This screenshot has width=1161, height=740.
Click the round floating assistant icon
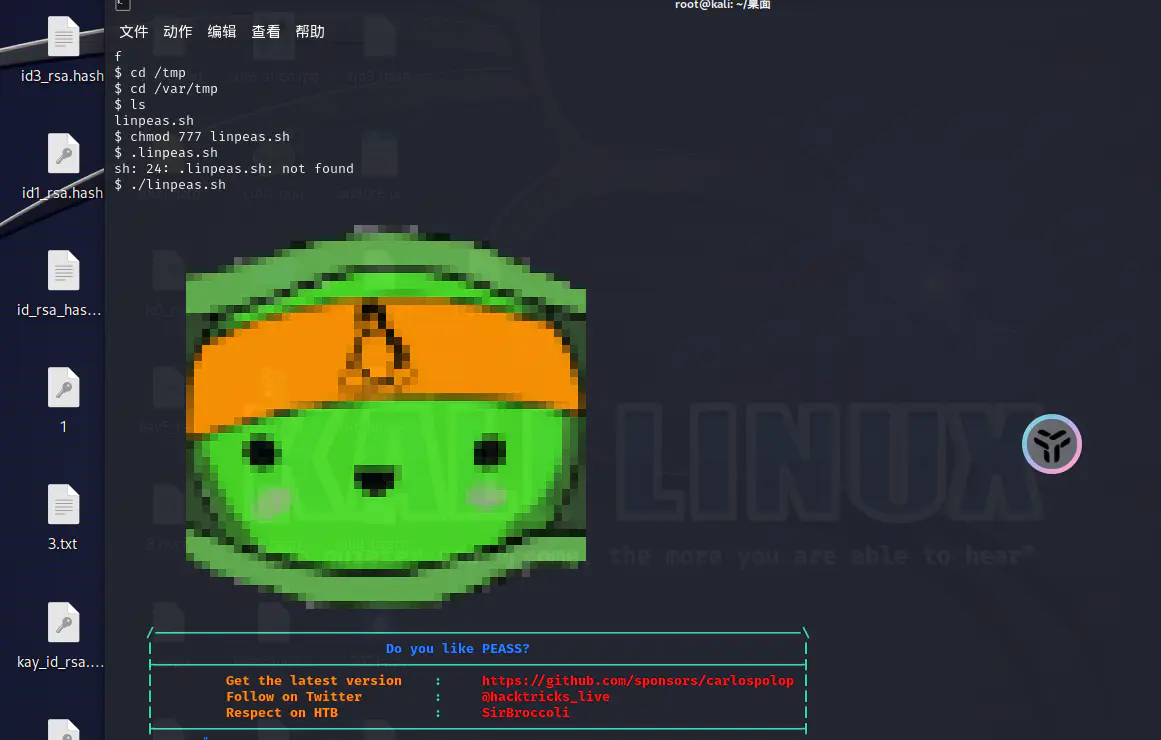(x=1051, y=444)
